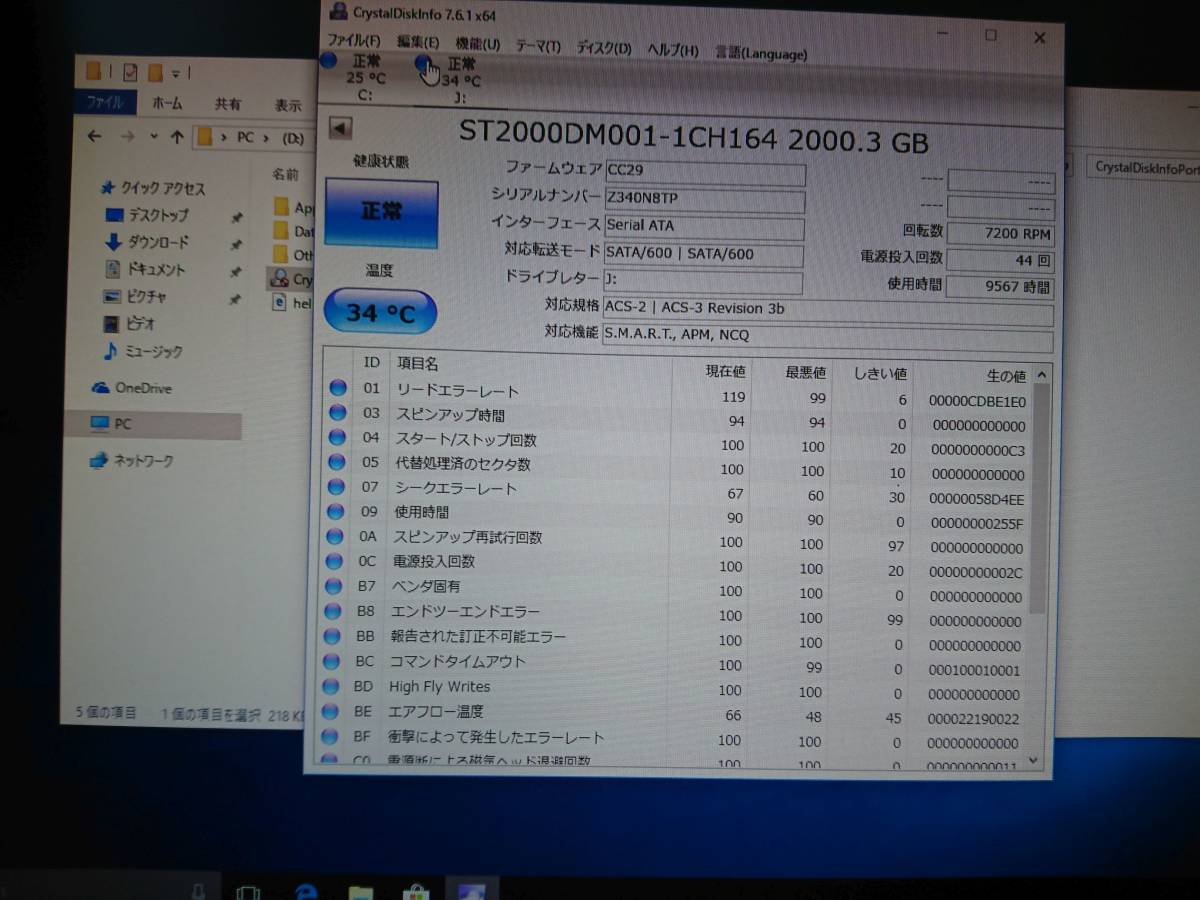Click the 7200 RPM rotation field
The height and width of the screenshot is (900, 1200).
(x=1000, y=234)
